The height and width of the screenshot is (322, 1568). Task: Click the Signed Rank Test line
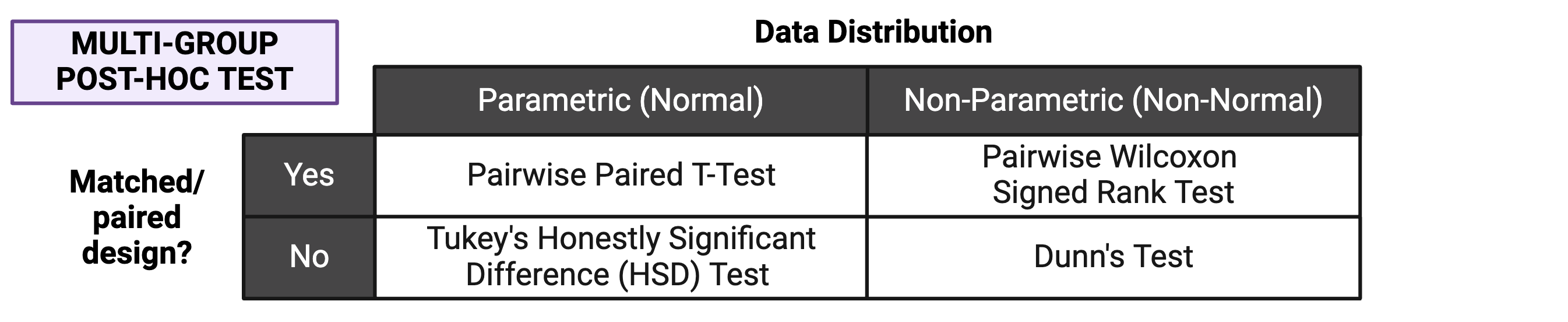1113,192
